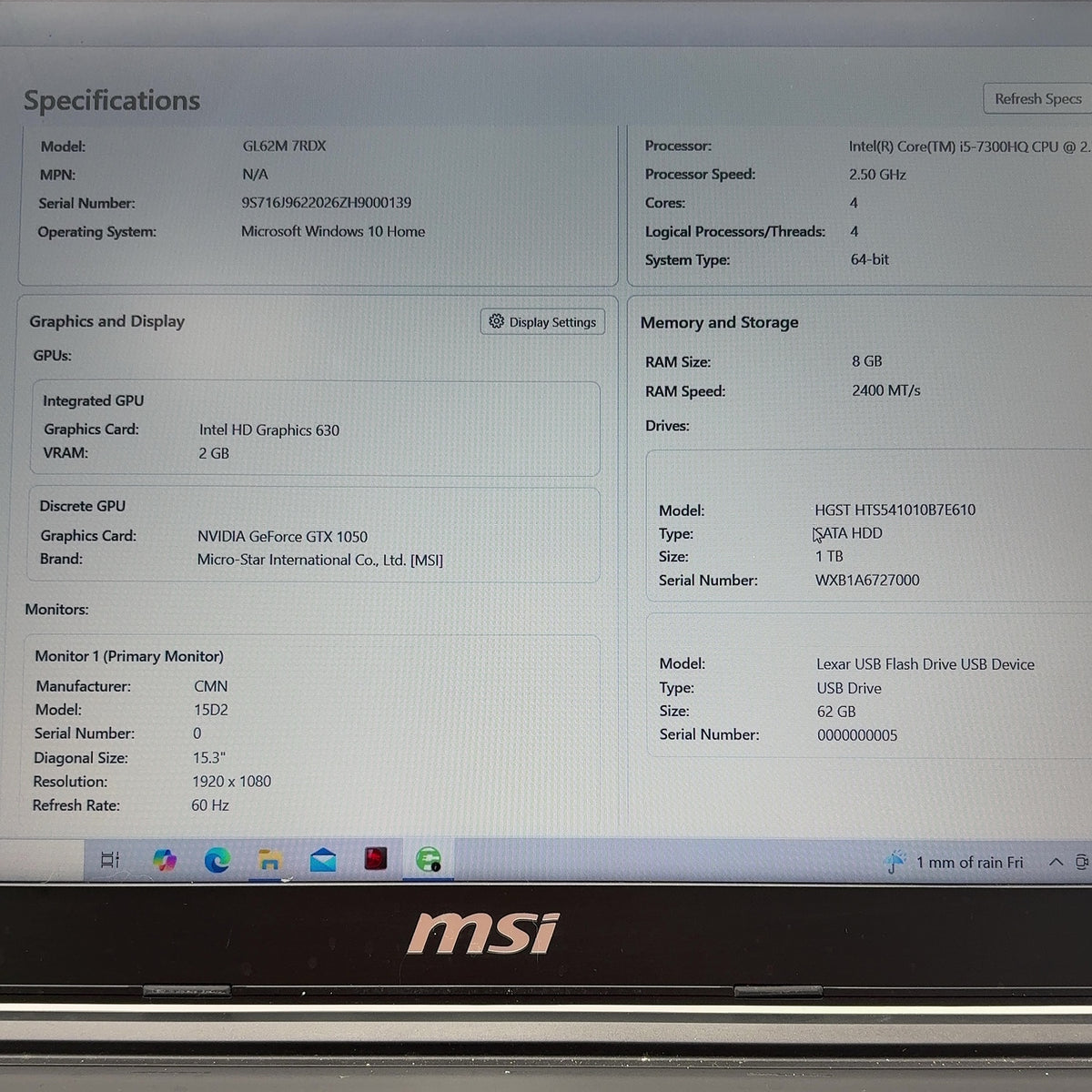Viewport: 1092px width, 1092px height.
Task: Click the Memory and Storage section title
Action: [x=719, y=322]
